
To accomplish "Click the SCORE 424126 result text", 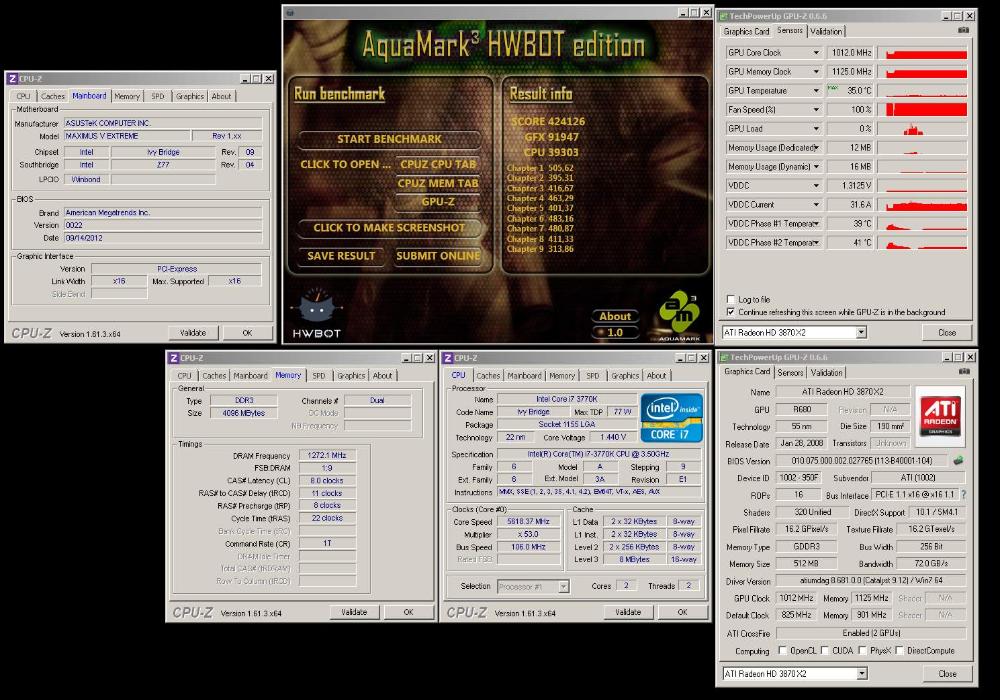I will click(548, 121).
